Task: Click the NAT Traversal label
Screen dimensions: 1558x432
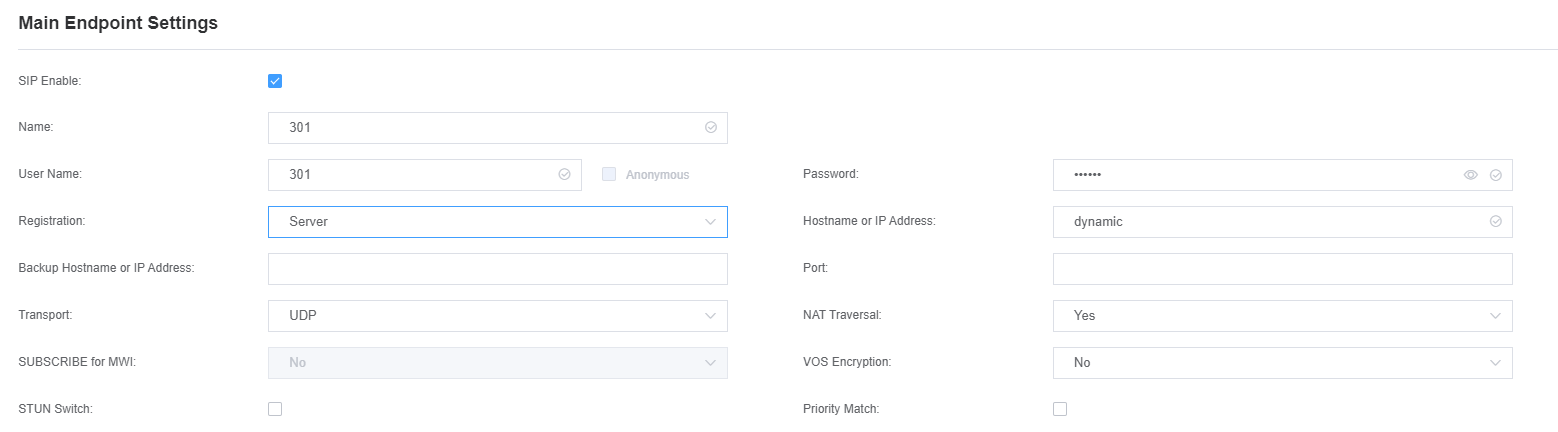Action: pyautogui.click(x=842, y=315)
